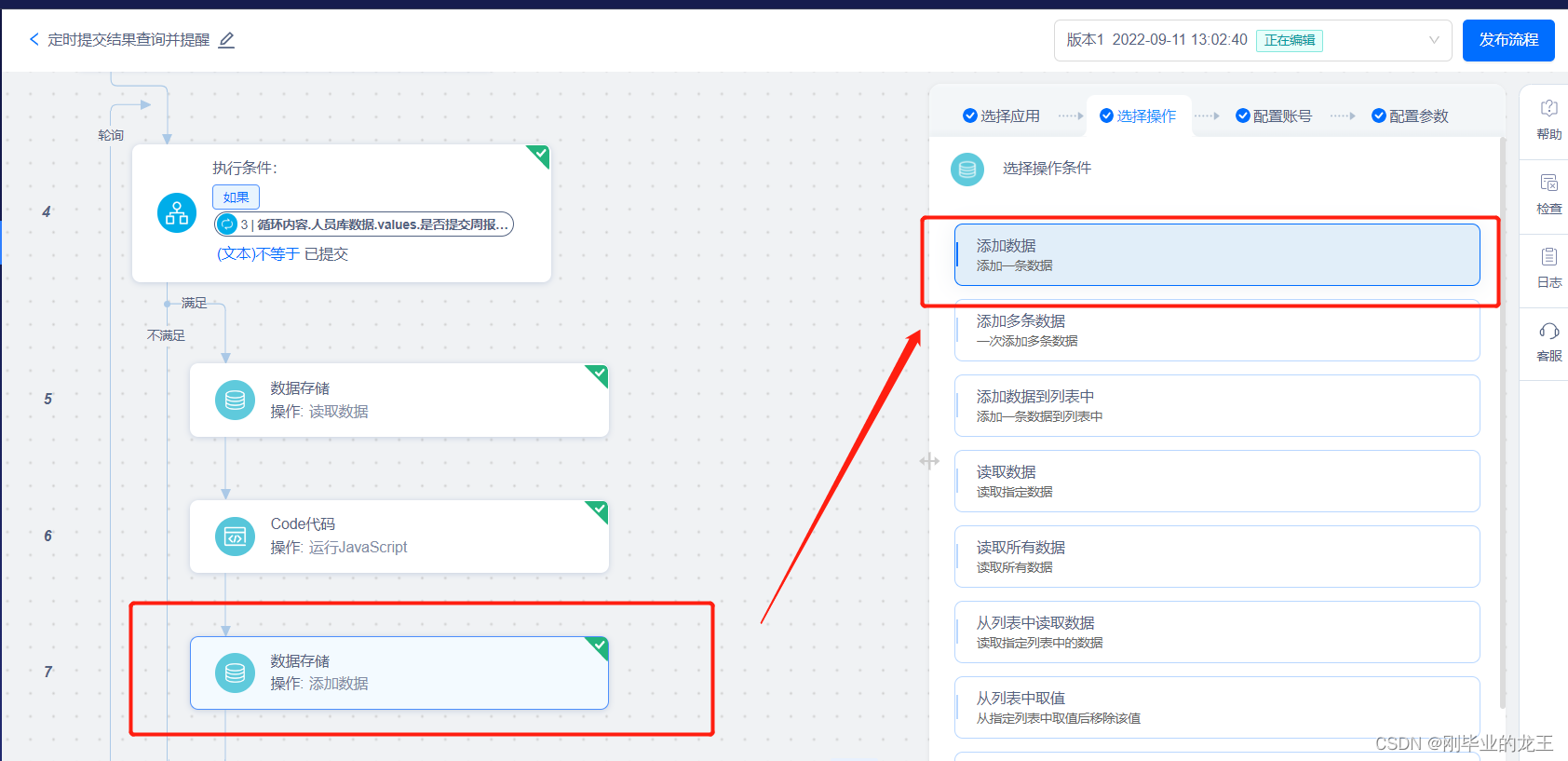
Task: Select the 读取数据 operation option
Action: point(1217,481)
